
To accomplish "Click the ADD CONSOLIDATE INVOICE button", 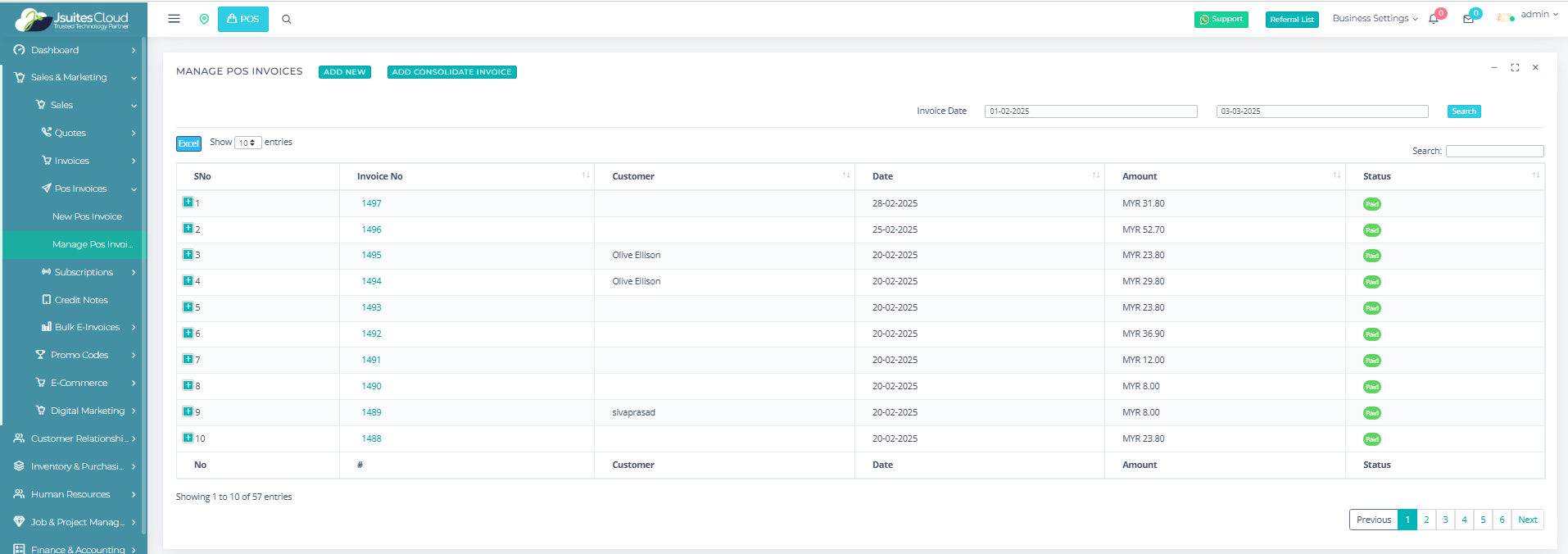I will 451,72.
